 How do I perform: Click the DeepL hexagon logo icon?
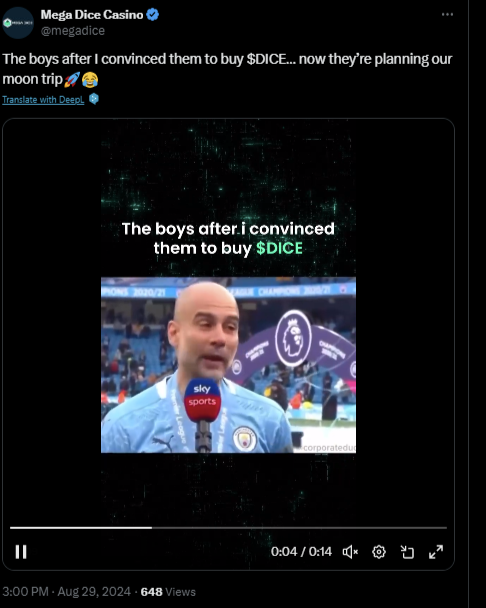coord(93,99)
